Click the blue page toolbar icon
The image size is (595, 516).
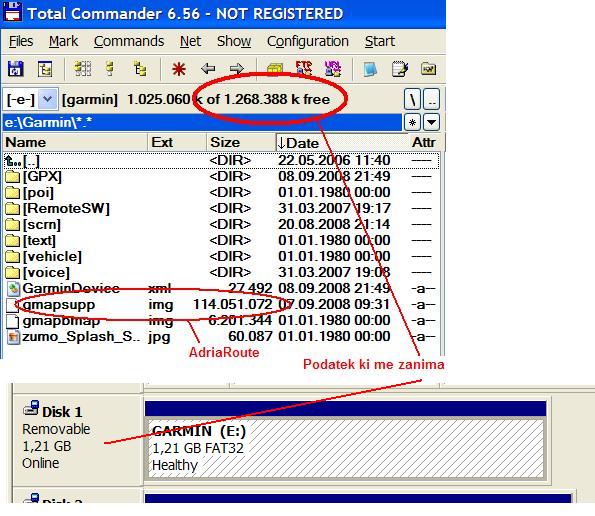(x=370, y=69)
